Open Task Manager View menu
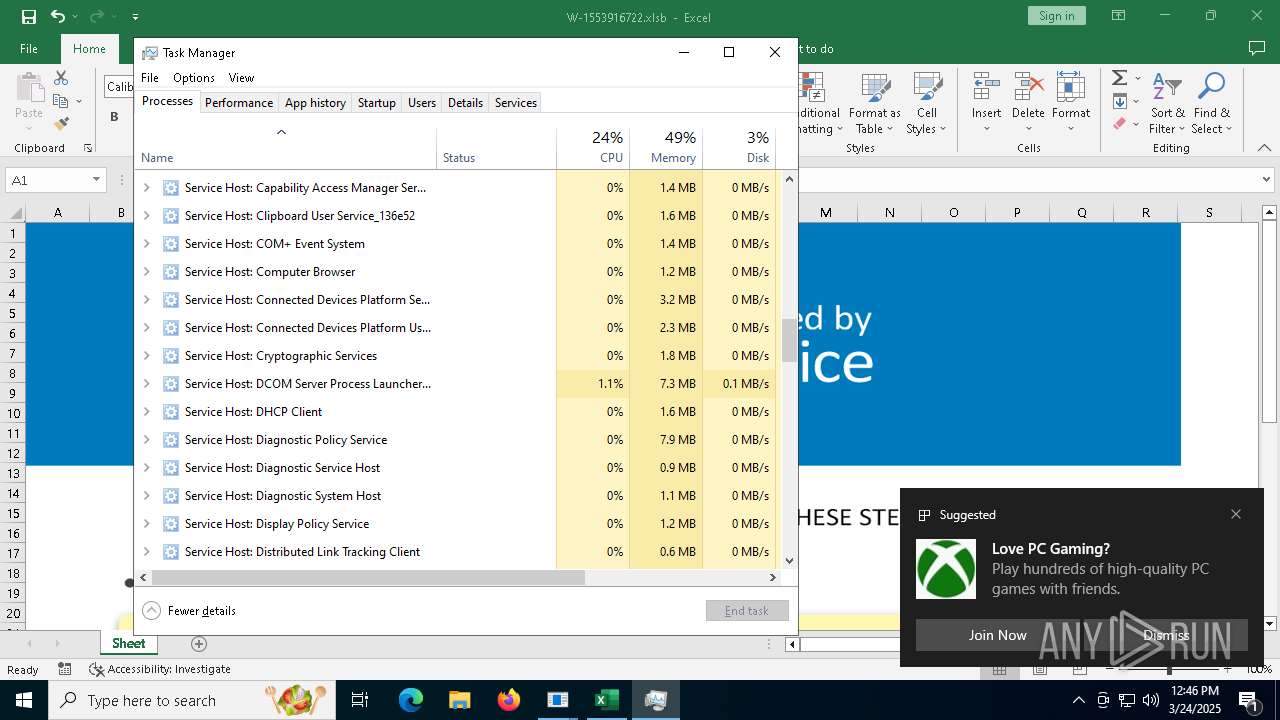 click(241, 78)
